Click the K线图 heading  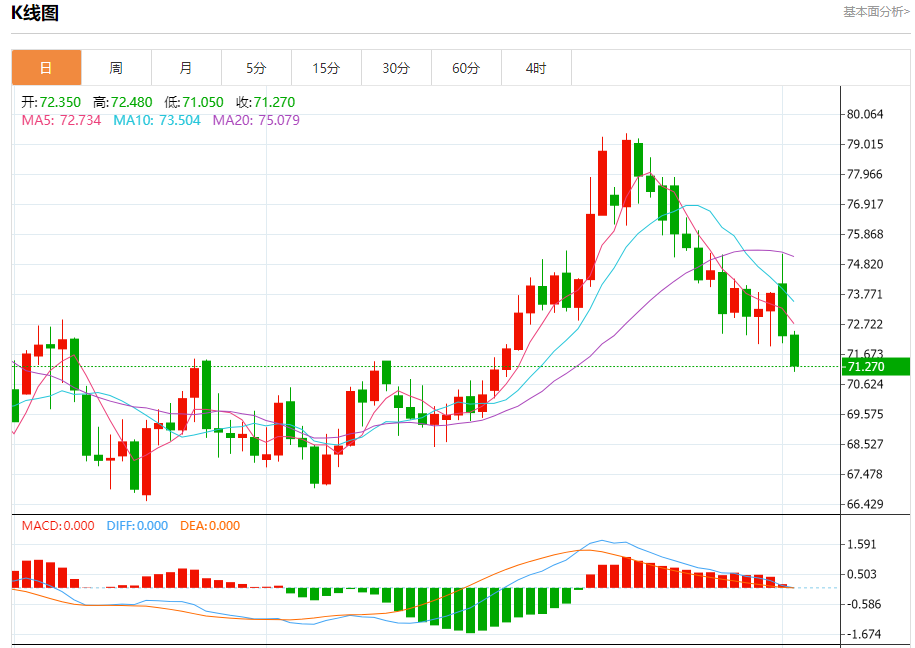tap(35, 13)
